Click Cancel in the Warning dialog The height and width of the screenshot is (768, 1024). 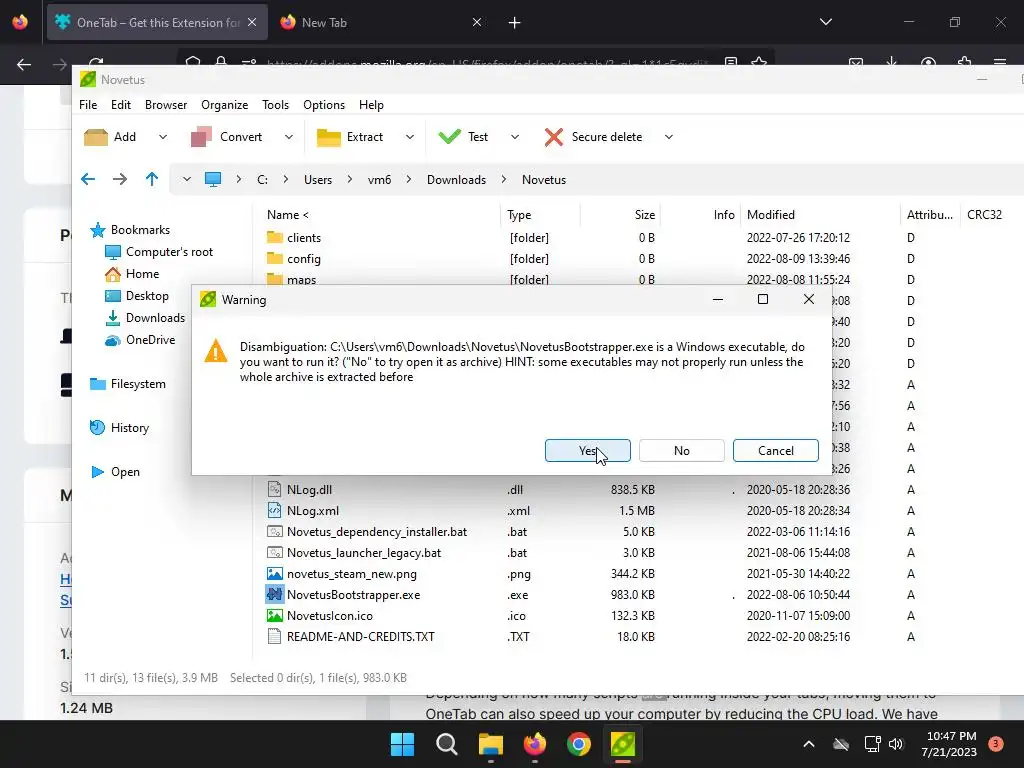[x=776, y=451]
